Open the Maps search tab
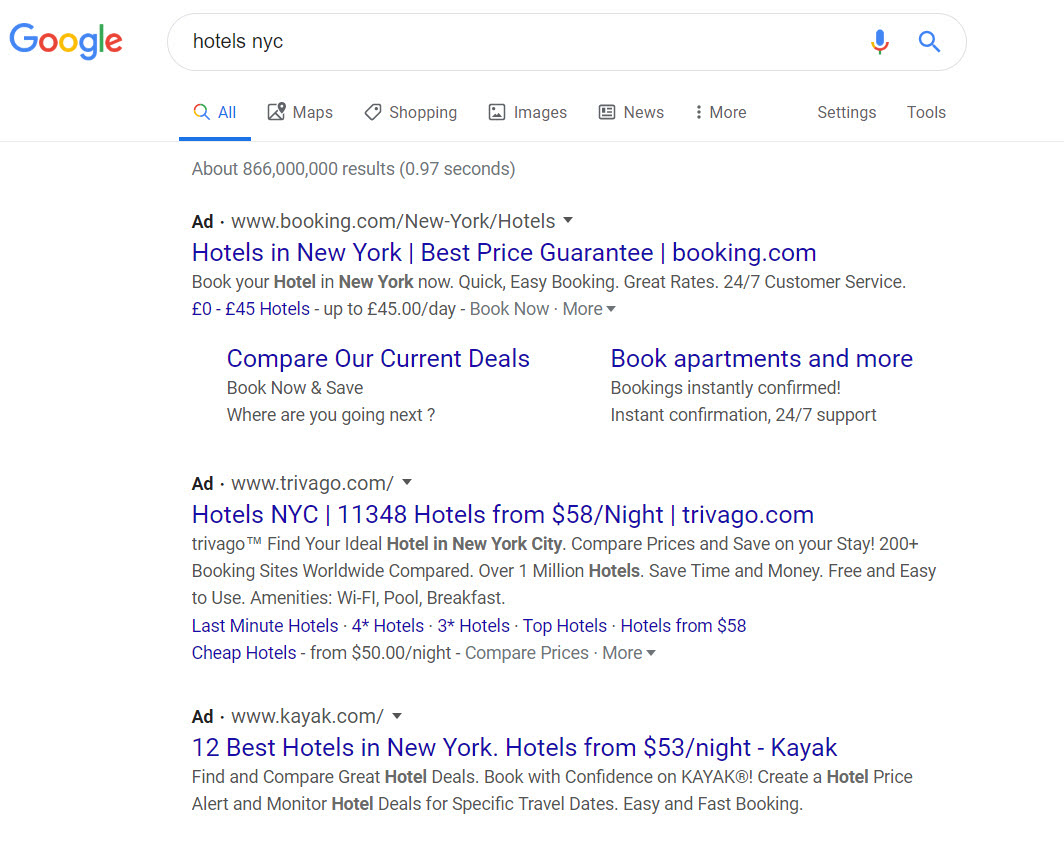This screenshot has width=1064, height=846. click(300, 112)
